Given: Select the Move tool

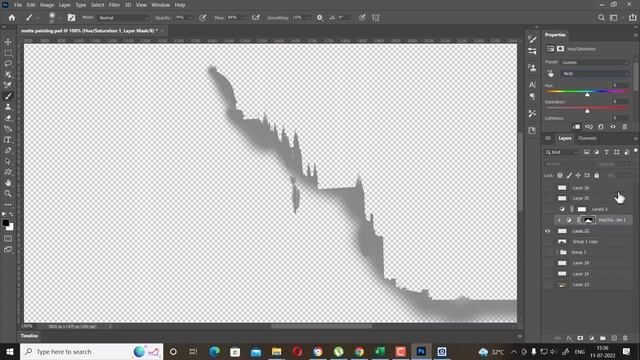Looking at the screenshot, I should click(8, 42).
